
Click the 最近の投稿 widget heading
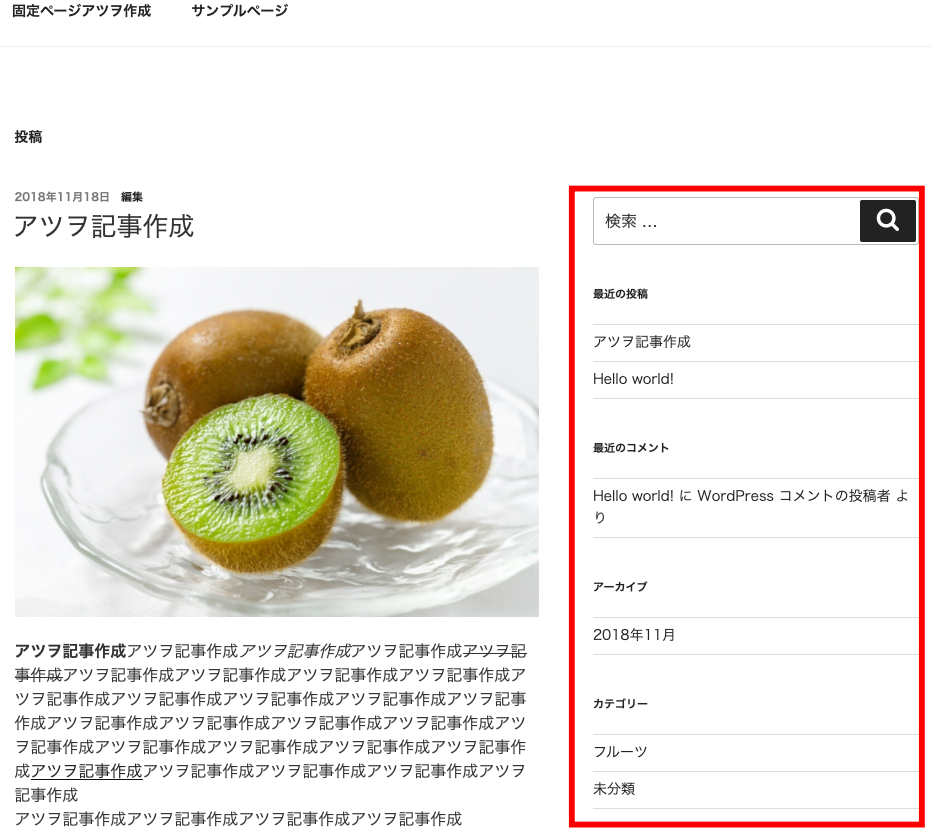620,294
